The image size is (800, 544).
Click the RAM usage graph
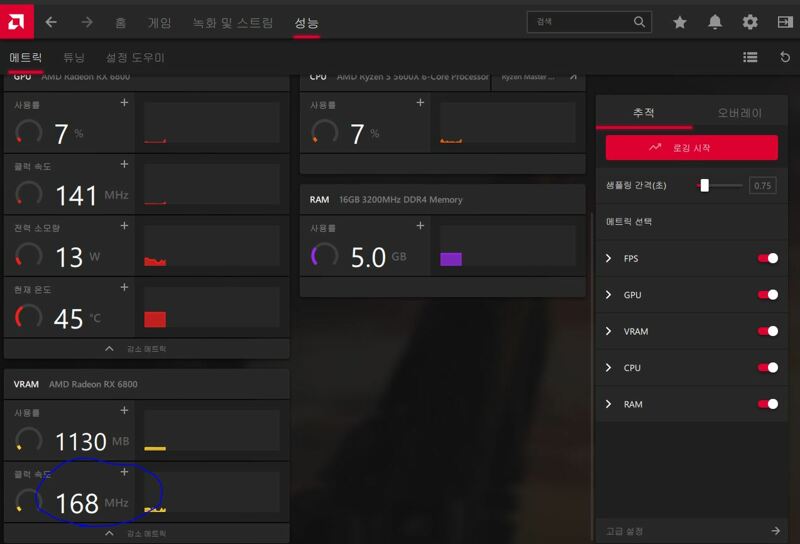(x=508, y=246)
